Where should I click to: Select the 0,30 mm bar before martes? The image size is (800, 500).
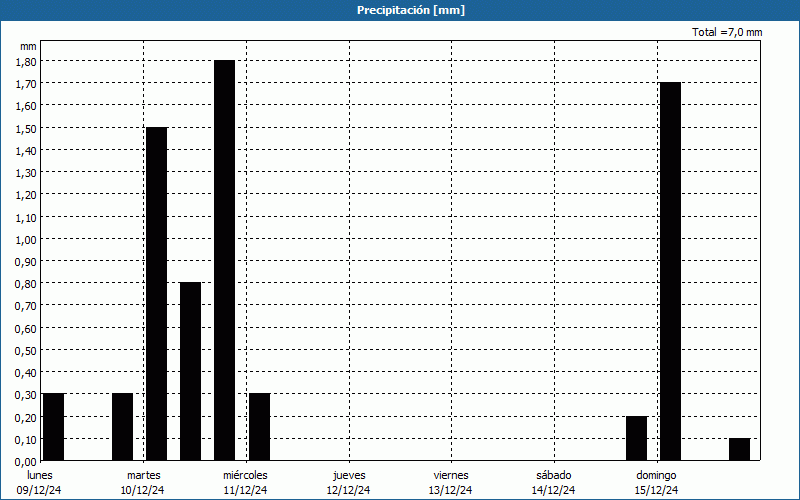pos(122,427)
